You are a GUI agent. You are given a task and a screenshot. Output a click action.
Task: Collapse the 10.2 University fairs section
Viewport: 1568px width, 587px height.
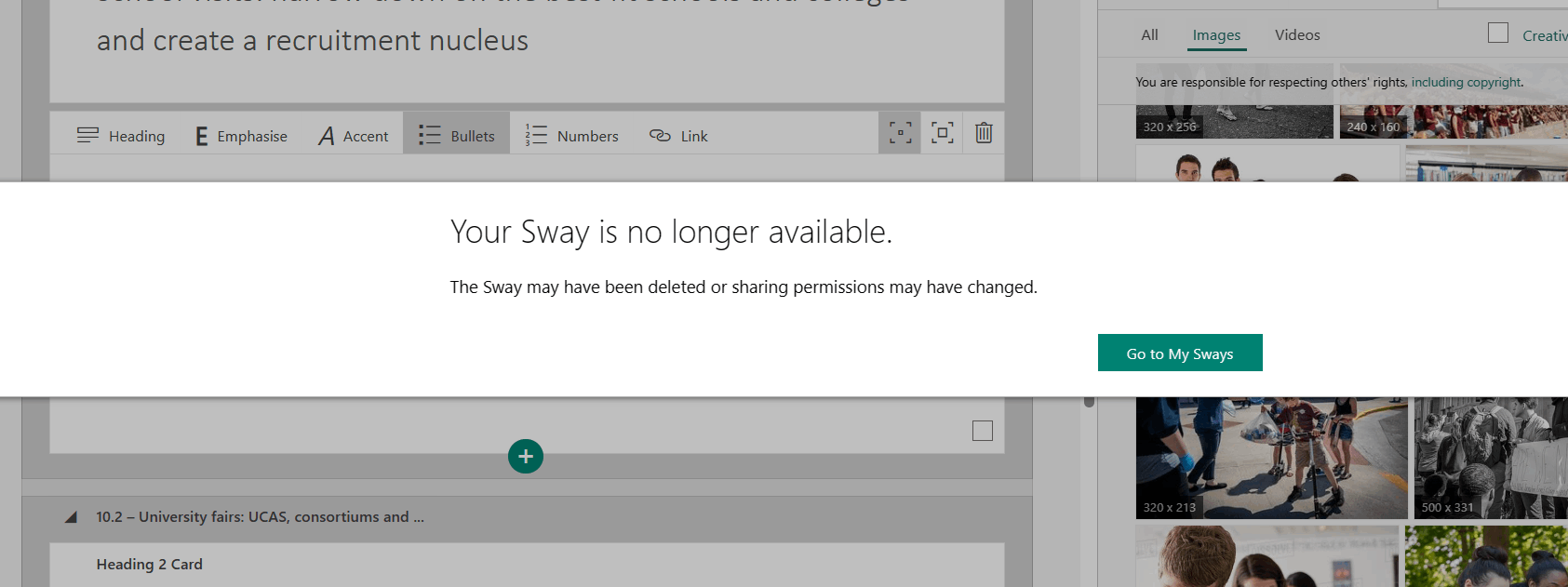point(71,517)
